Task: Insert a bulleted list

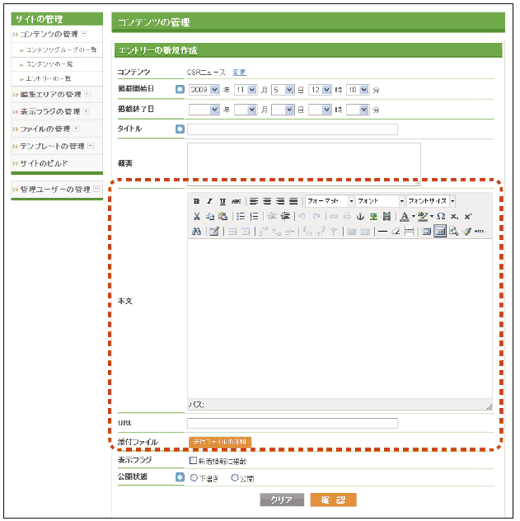Action: point(240,216)
